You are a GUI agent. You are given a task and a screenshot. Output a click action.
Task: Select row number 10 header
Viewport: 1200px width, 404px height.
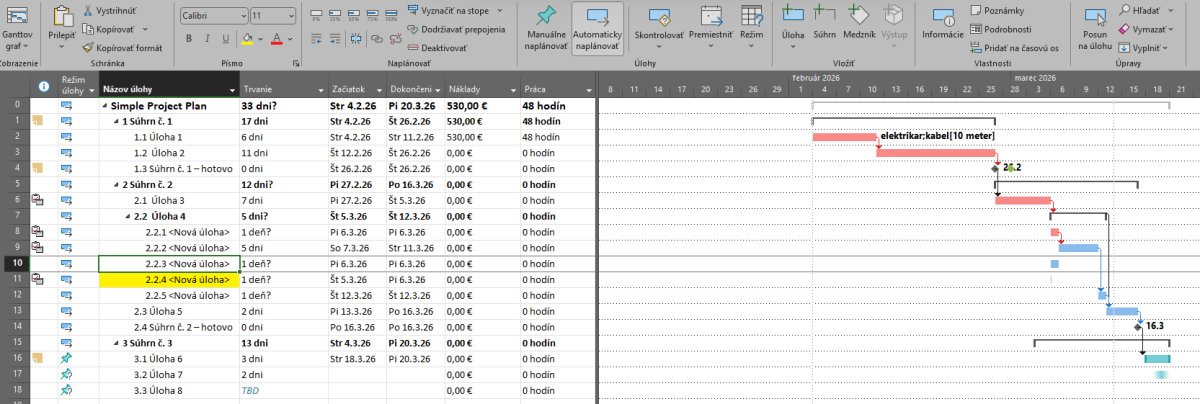click(15, 263)
